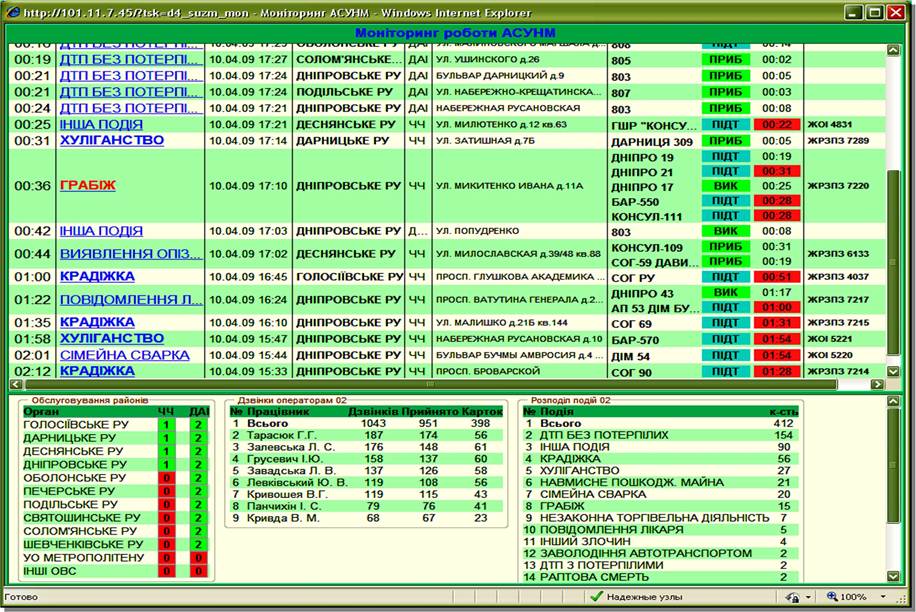Click events table scroll down arrow
Image resolution: width=916 pixels, height=612 pixels.
(x=893, y=371)
